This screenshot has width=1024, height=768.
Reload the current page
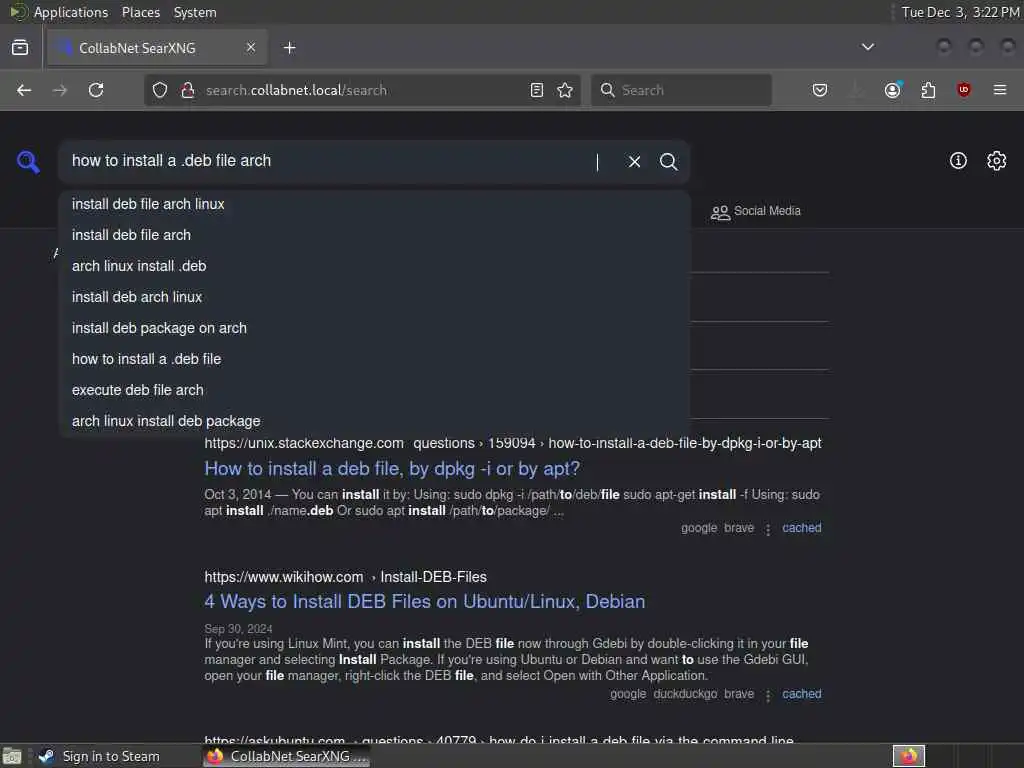(96, 90)
